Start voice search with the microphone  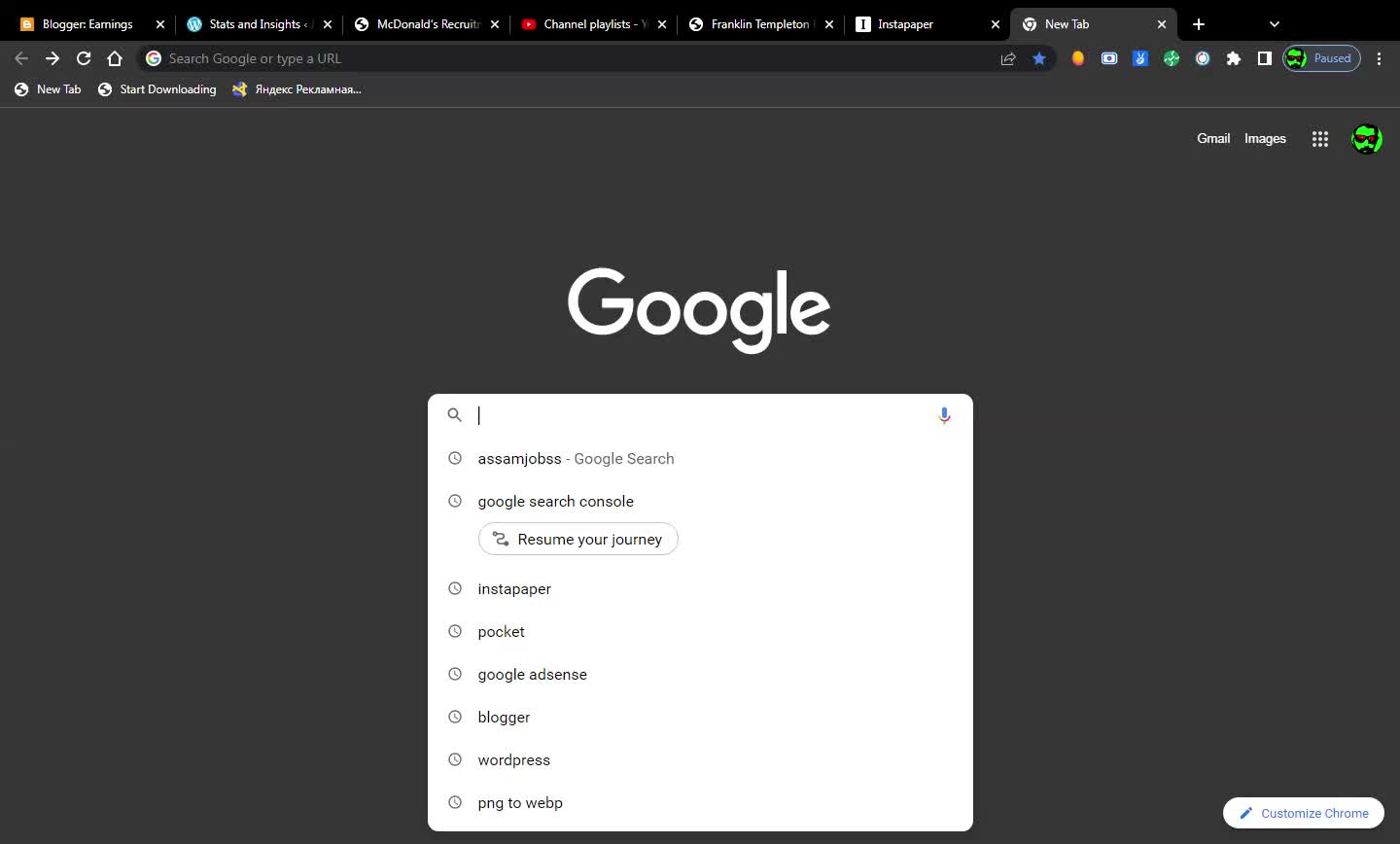tap(944, 415)
